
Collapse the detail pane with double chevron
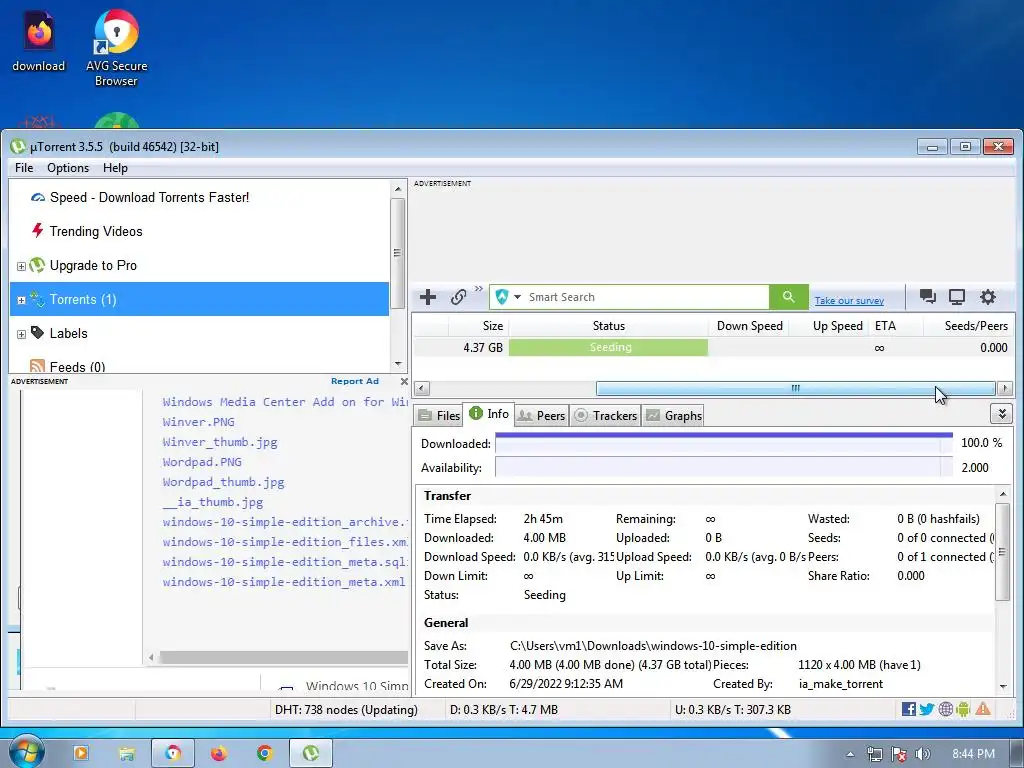[1001, 414]
